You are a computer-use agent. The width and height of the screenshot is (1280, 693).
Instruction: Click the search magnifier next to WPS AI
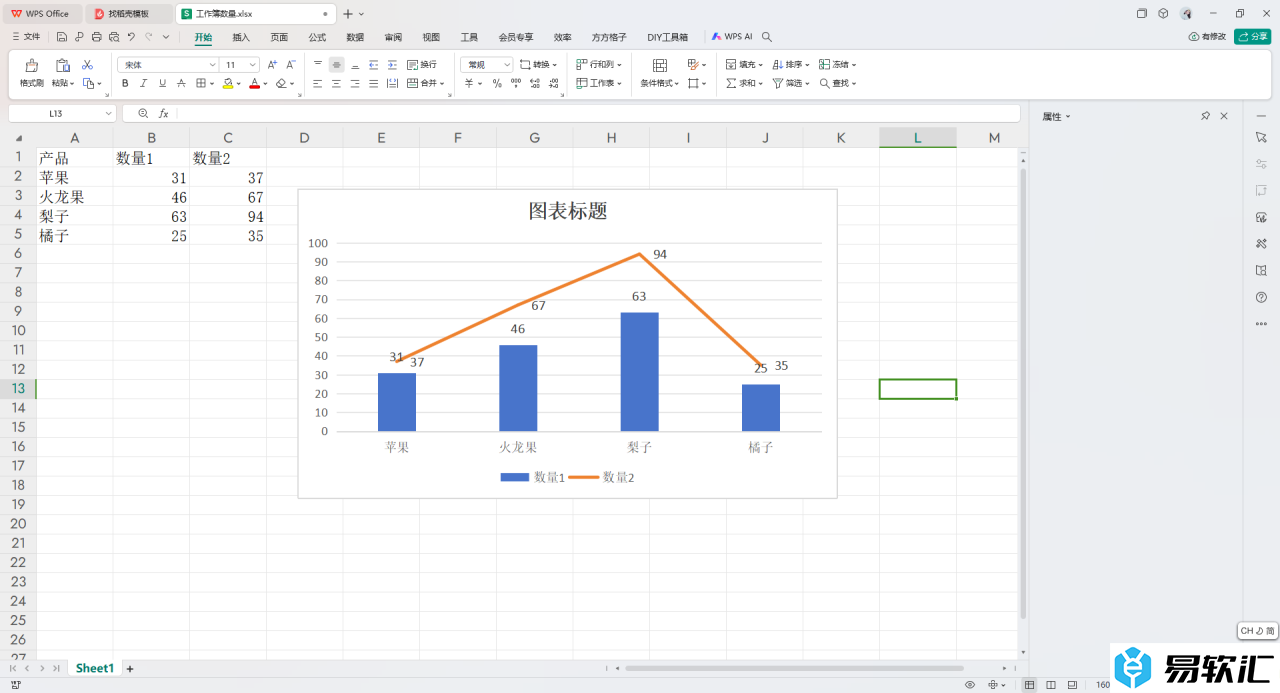click(x=767, y=37)
